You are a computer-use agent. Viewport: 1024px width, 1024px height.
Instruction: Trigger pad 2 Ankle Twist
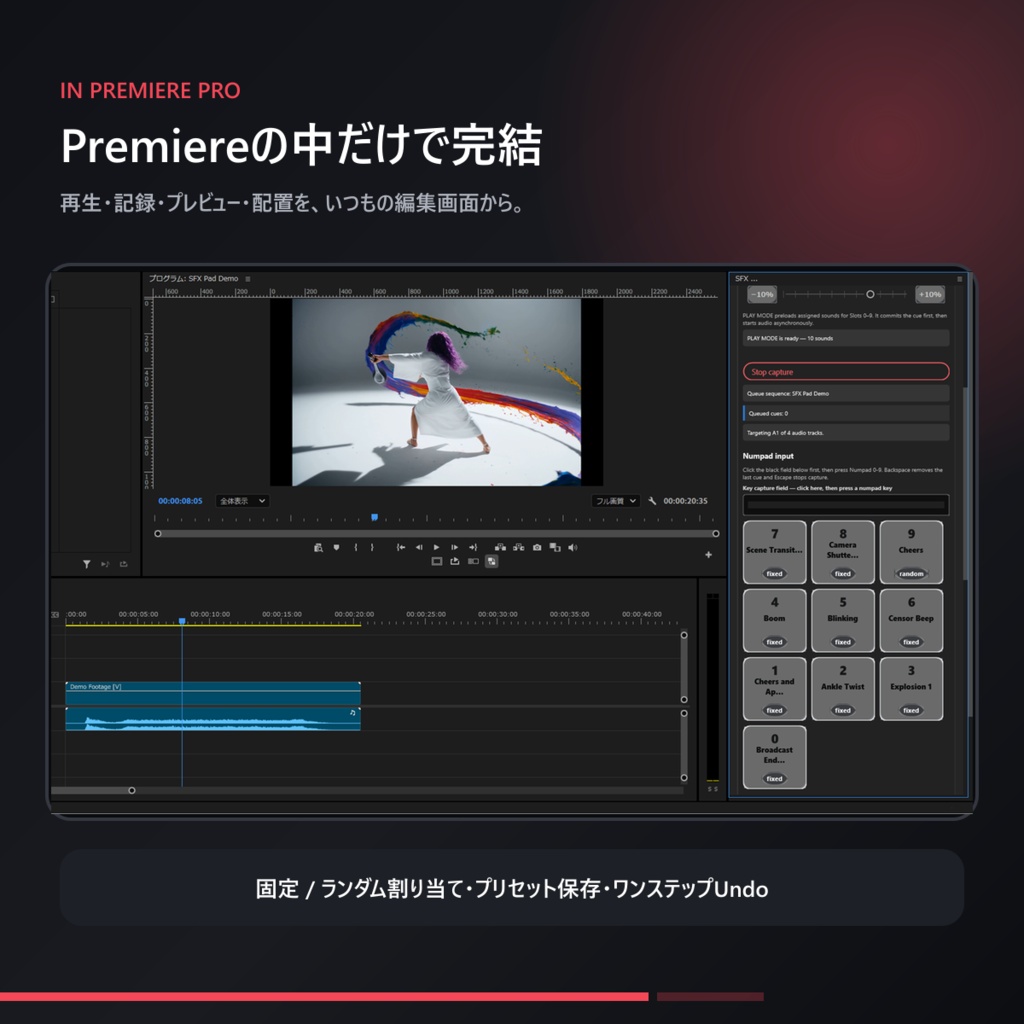[842, 689]
